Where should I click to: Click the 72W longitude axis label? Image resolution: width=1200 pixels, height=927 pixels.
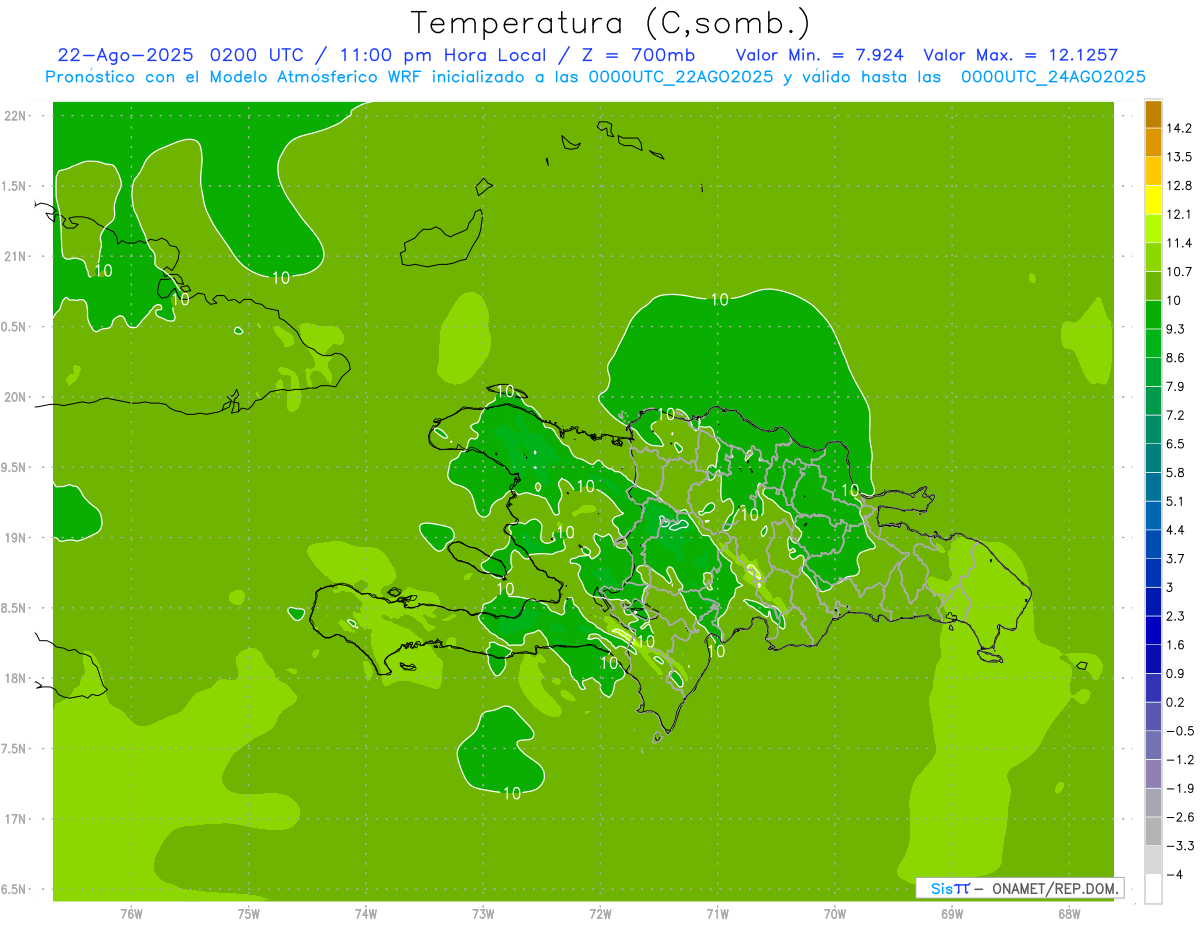click(600, 913)
